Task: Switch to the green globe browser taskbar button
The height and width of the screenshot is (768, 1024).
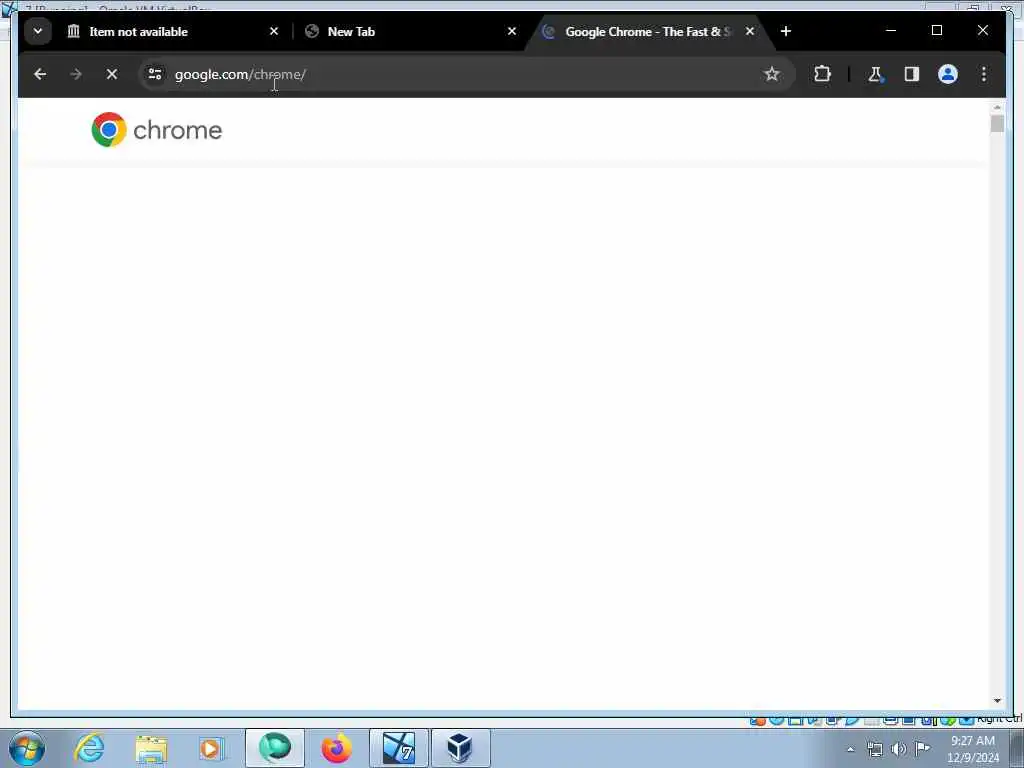Action: pyautogui.click(x=275, y=748)
